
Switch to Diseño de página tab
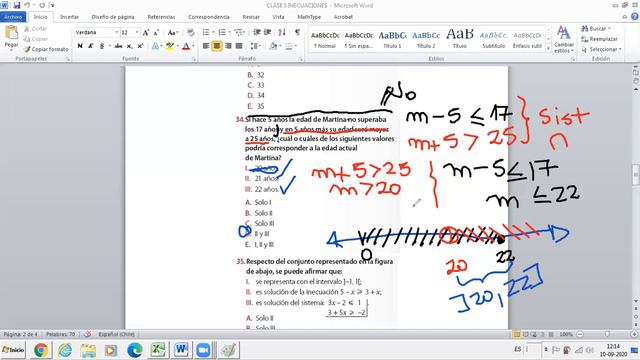(x=113, y=17)
